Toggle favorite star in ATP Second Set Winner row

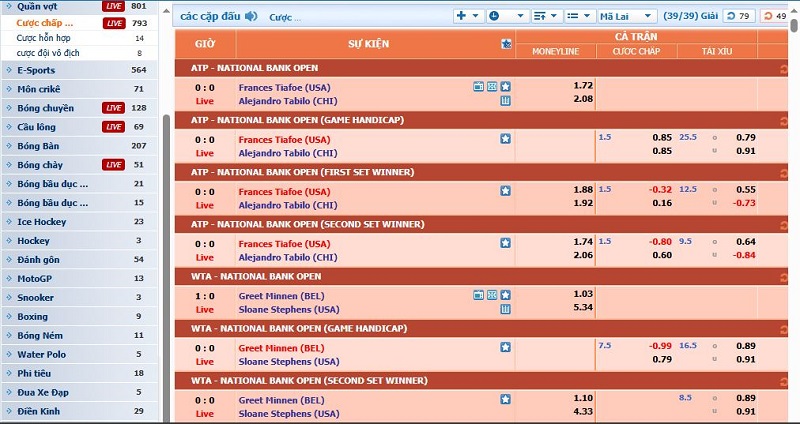pyautogui.click(x=505, y=243)
